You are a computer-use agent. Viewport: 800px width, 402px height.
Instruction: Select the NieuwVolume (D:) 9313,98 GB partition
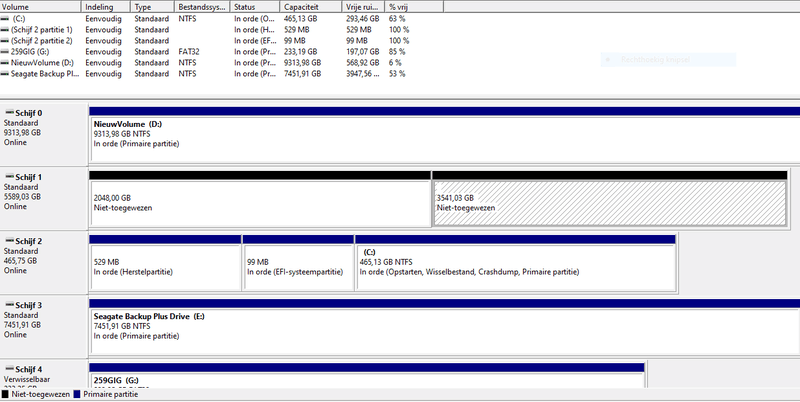[444, 135]
